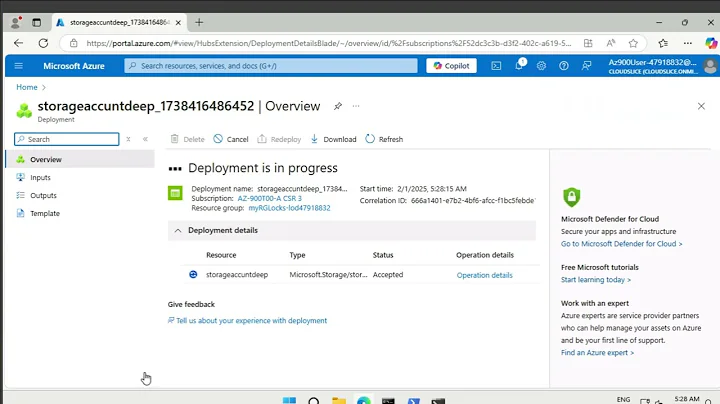The width and height of the screenshot is (720, 404).
Task: Open the browser Favorites list
Action: coord(663,43)
